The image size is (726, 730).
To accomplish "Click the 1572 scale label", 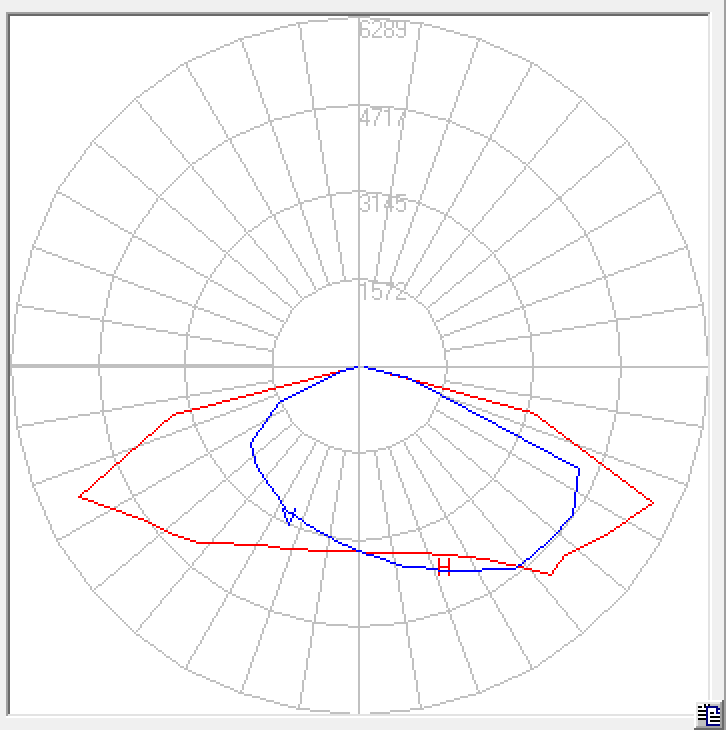I will click(383, 292).
